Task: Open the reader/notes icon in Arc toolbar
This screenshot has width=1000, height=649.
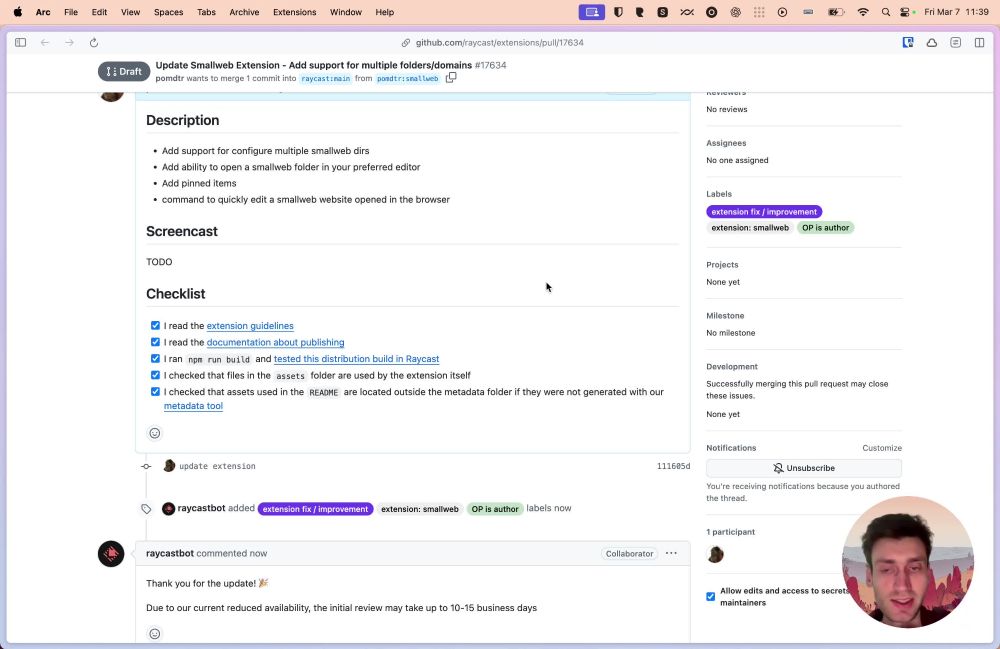Action: click(955, 43)
